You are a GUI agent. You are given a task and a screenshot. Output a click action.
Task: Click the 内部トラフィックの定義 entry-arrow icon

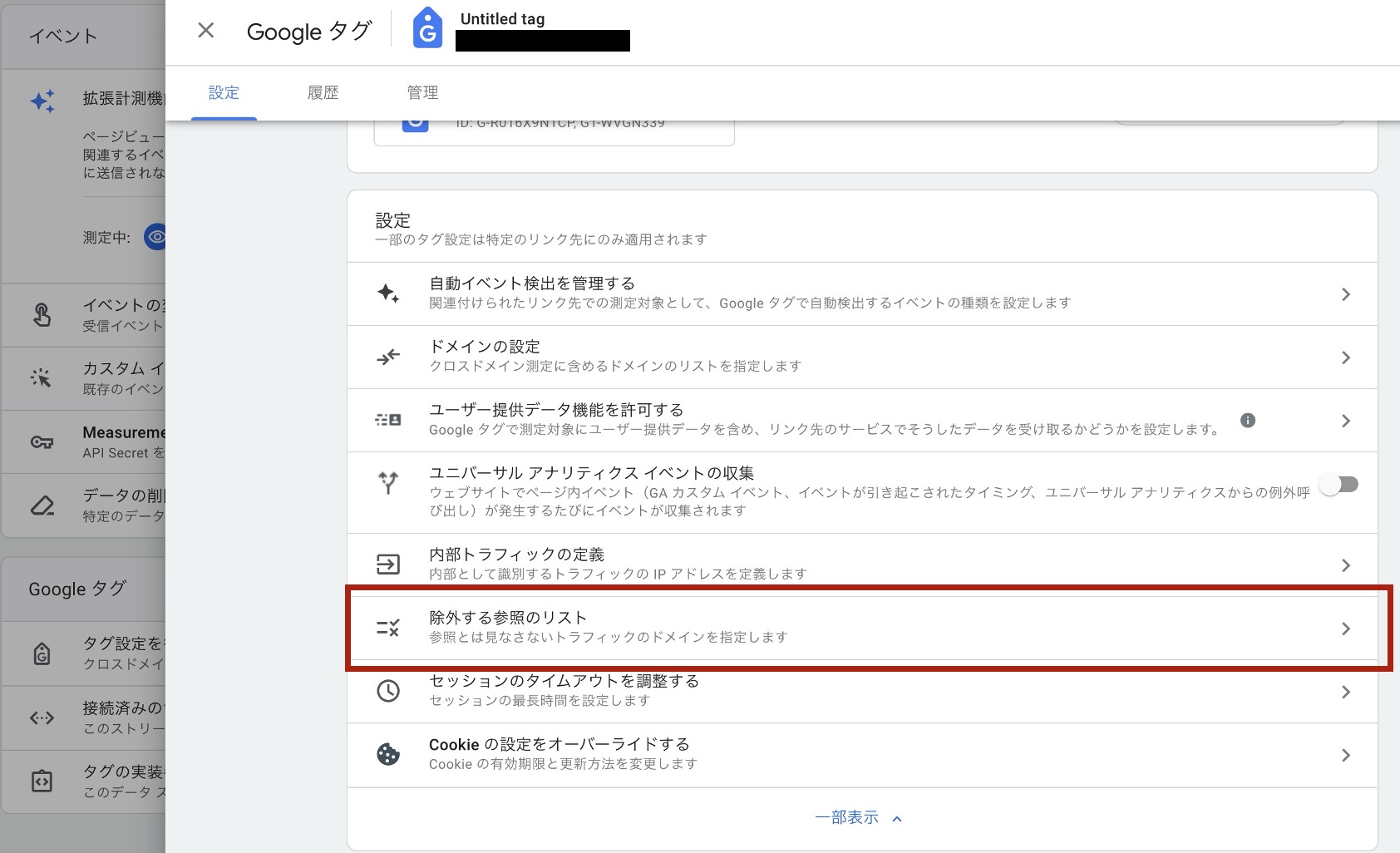pyautogui.click(x=388, y=565)
